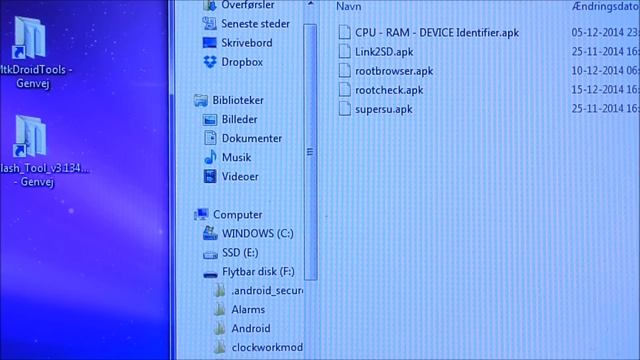Select the Link2SD.apk file icon
The image size is (640, 360).
(344, 51)
